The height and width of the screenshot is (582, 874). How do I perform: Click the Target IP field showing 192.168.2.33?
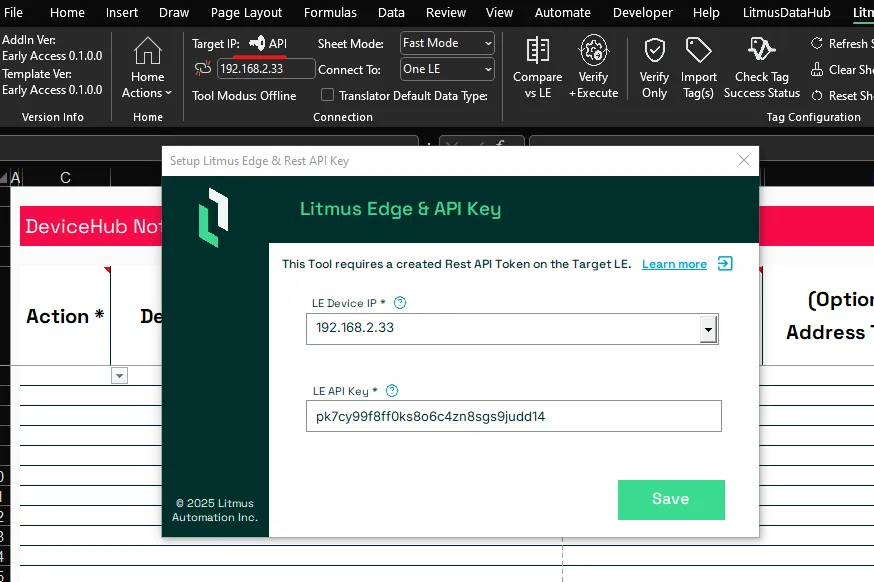click(x=265, y=69)
